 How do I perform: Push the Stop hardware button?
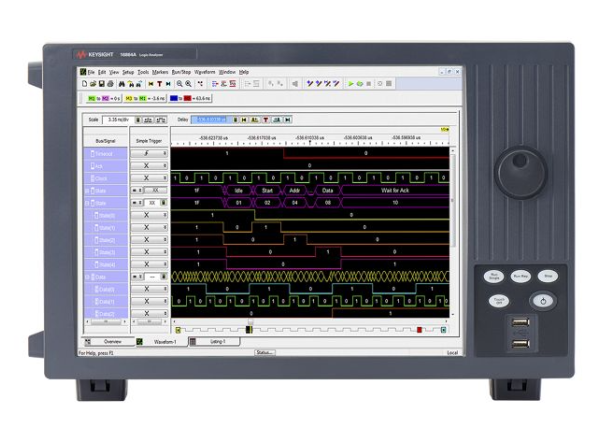pos(548,276)
